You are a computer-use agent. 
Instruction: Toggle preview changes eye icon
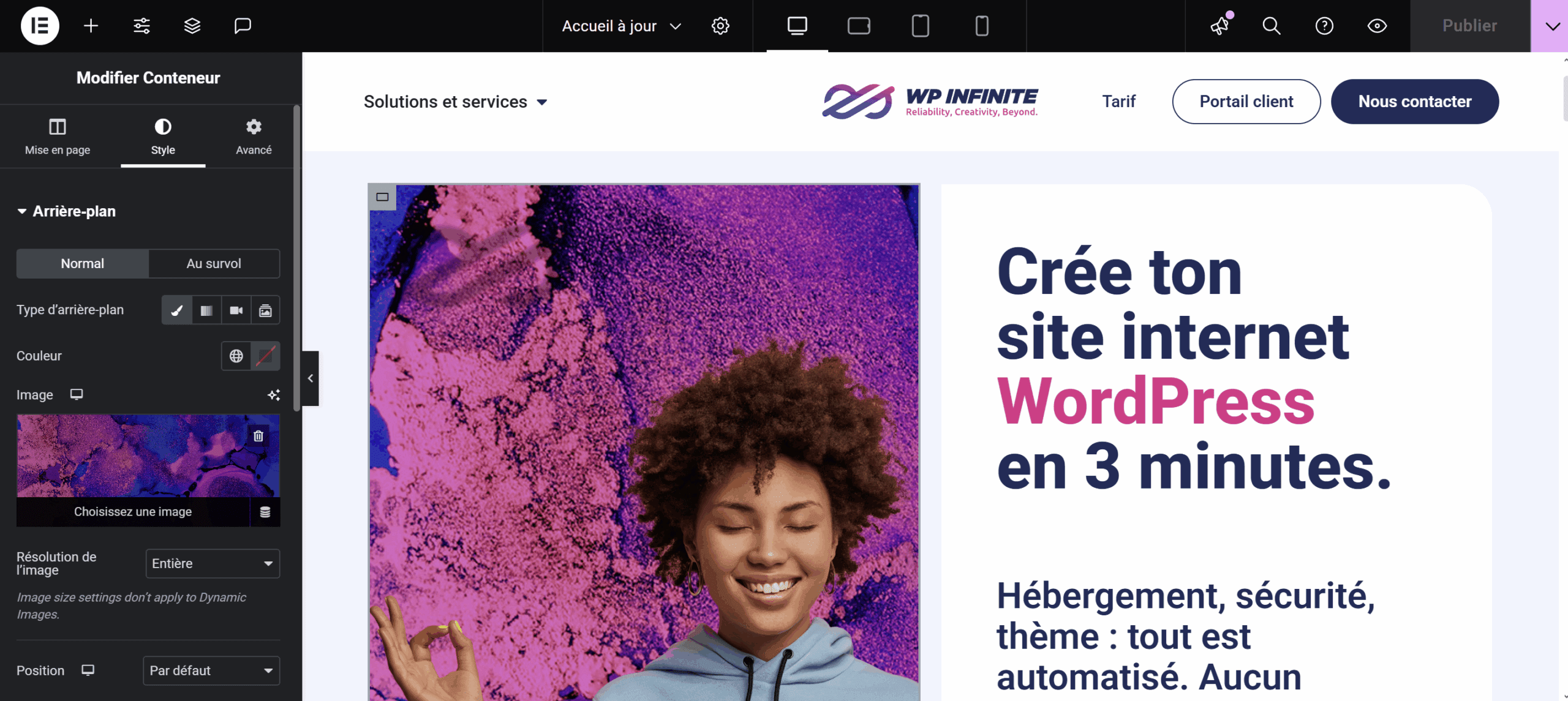(1377, 26)
